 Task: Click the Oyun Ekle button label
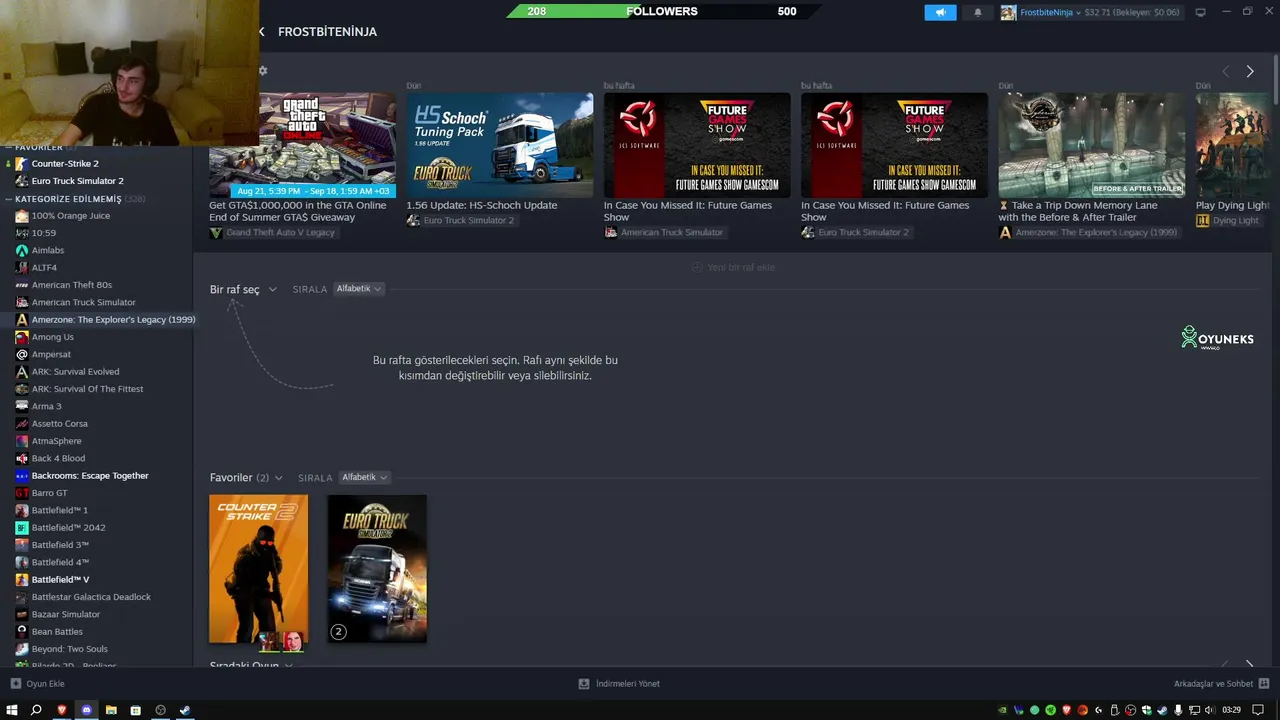coord(45,684)
